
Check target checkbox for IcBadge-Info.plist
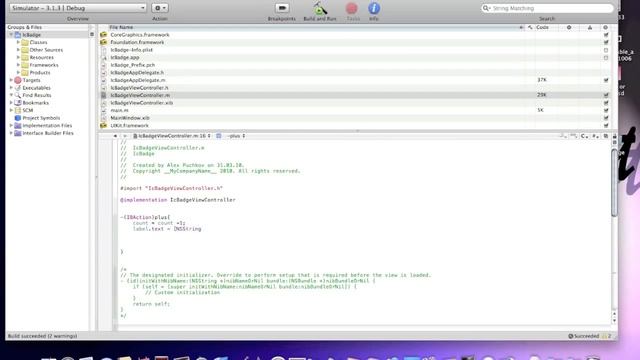coord(606,50)
